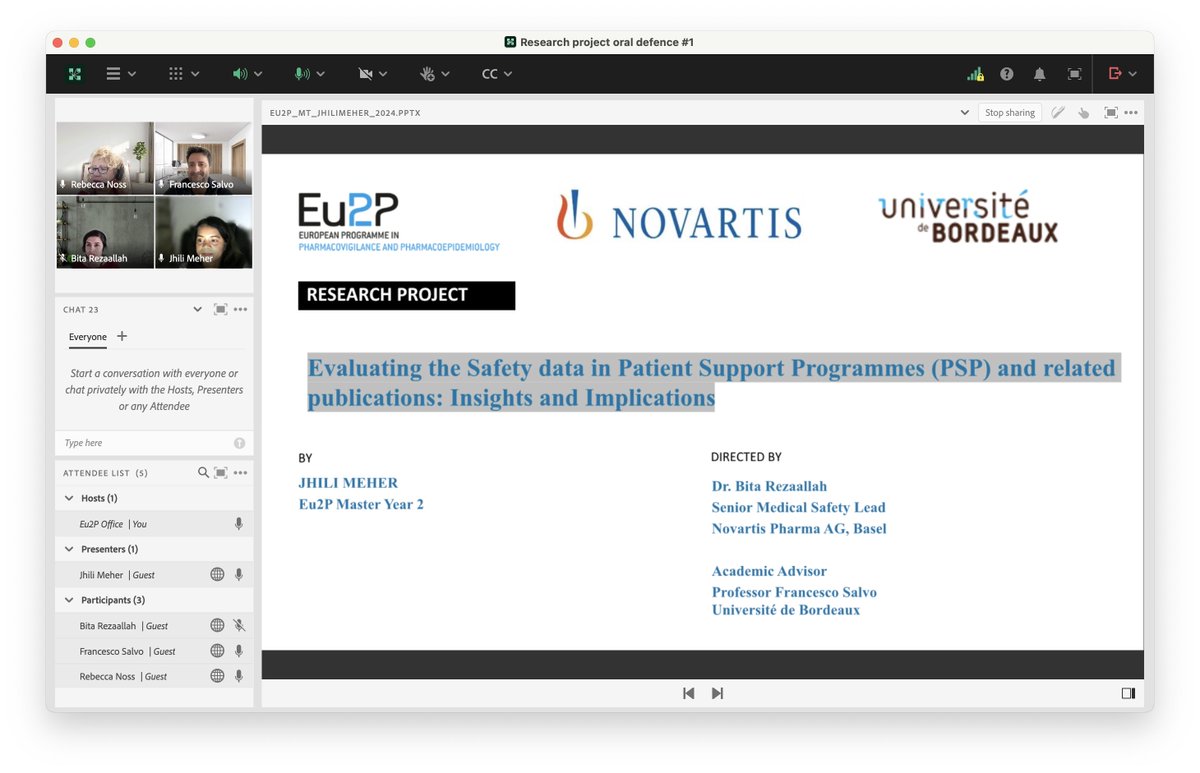The height and width of the screenshot is (773, 1200).
Task: Open the share pod document dropdown
Action: coord(964,113)
